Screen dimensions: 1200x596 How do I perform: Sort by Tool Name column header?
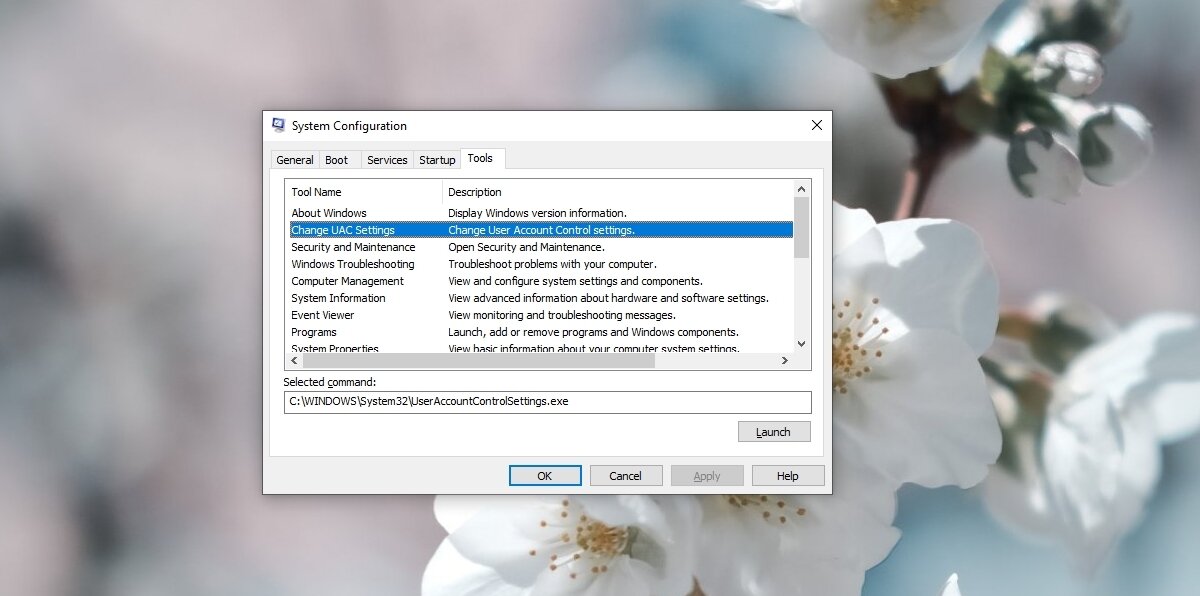(364, 192)
